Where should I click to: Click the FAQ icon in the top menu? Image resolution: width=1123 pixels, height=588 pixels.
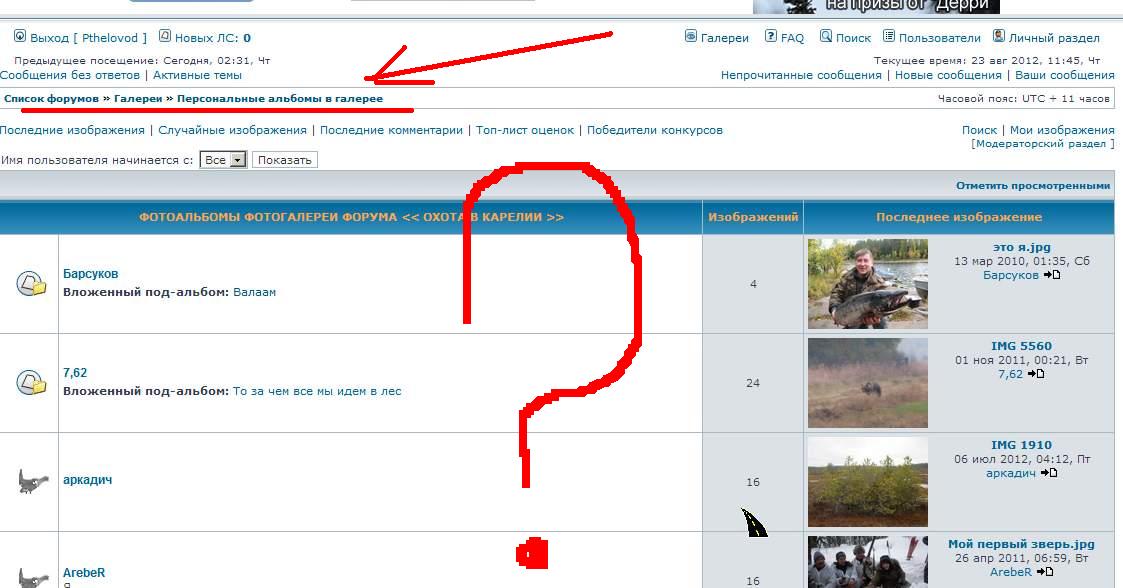coord(771,37)
